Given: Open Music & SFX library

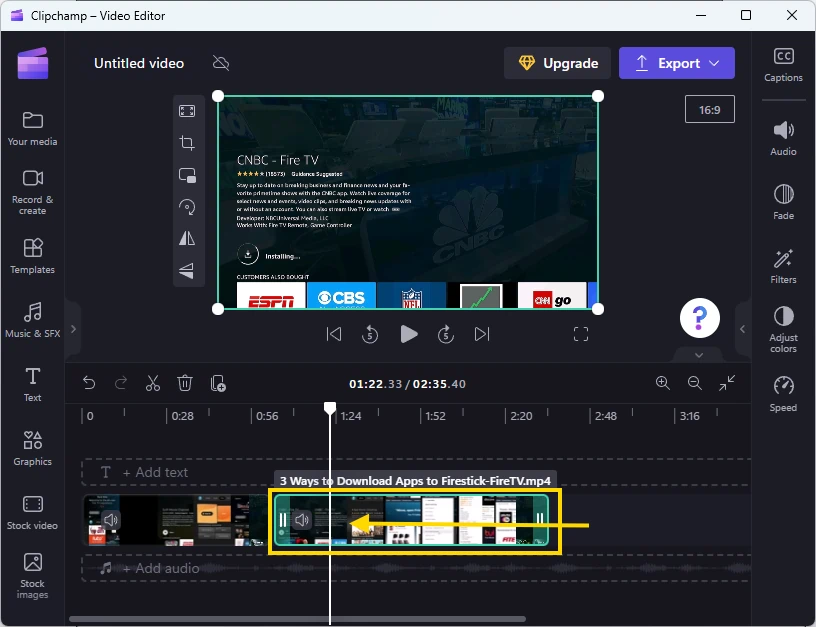Looking at the screenshot, I should pos(32,320).
